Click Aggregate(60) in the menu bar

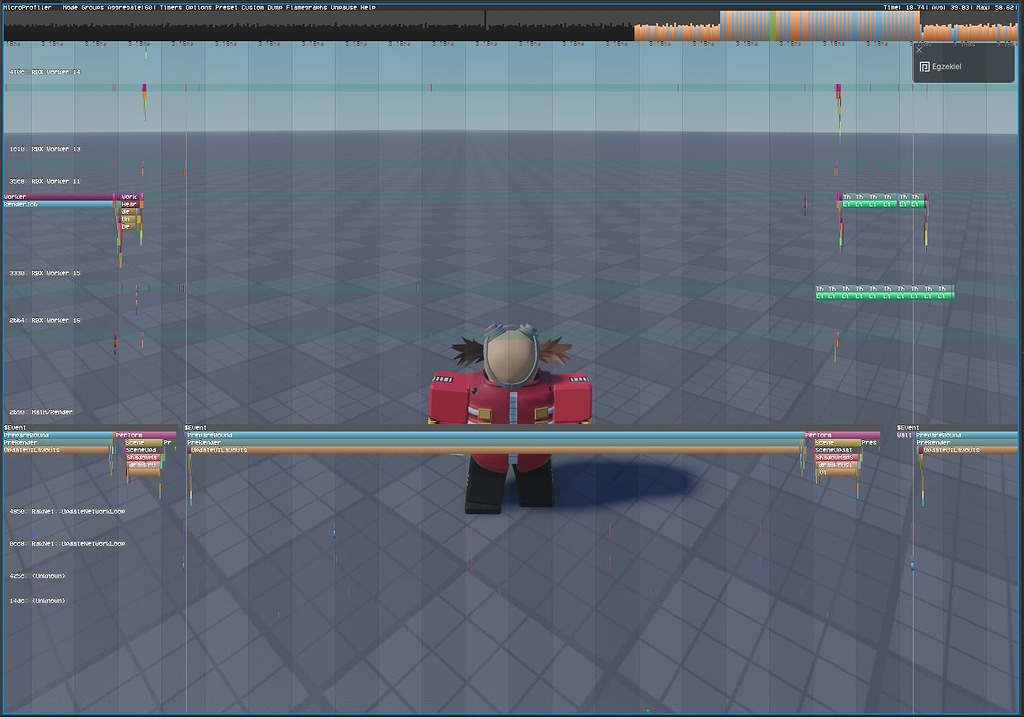[x=130, y=5]
